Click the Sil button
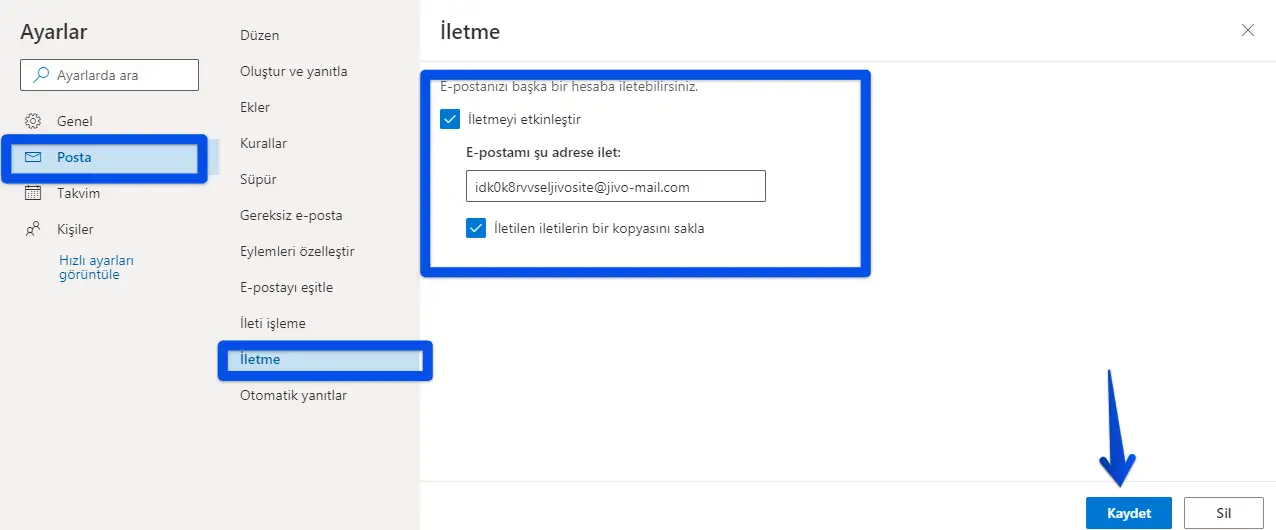The image size is (1276, 530). pyautogui.click(x=1222, y=513)
